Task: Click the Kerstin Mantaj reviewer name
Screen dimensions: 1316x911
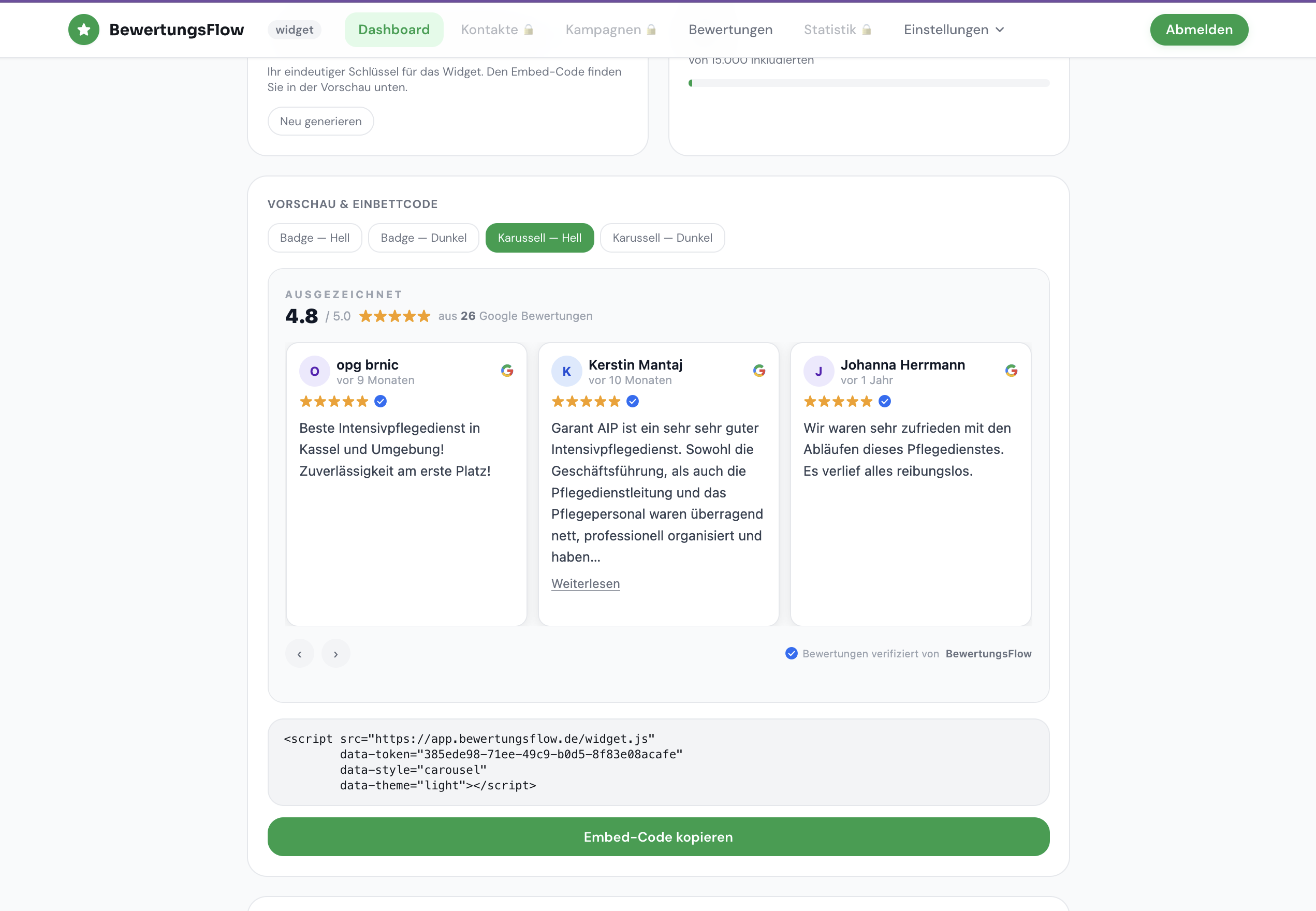Action: point(635,365)
